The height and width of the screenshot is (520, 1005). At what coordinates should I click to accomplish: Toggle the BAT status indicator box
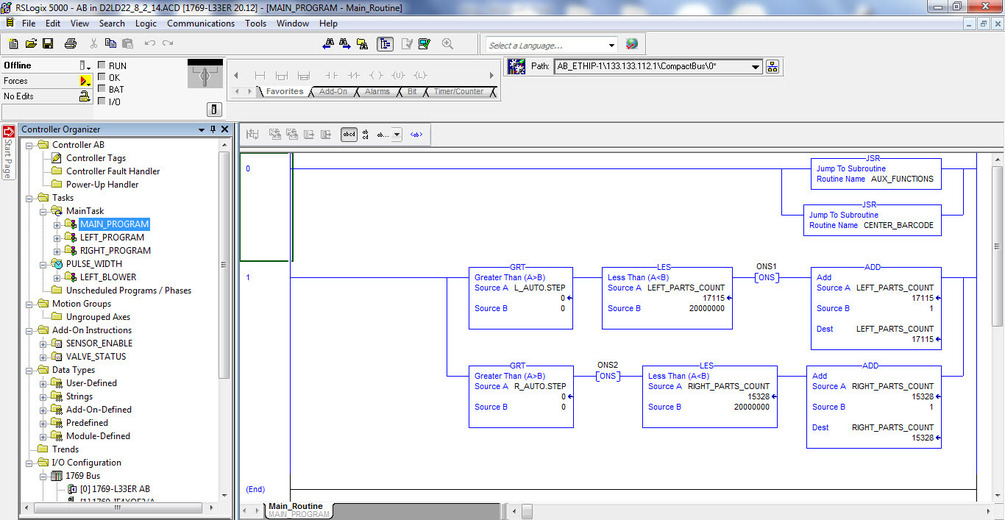(x=101, y=89)
